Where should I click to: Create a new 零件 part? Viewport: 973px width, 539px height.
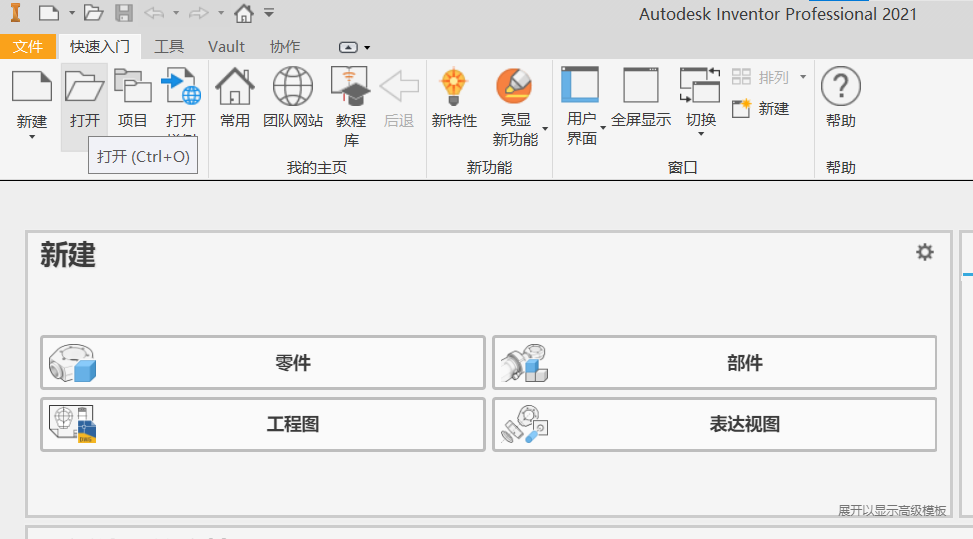pos(262,363)
